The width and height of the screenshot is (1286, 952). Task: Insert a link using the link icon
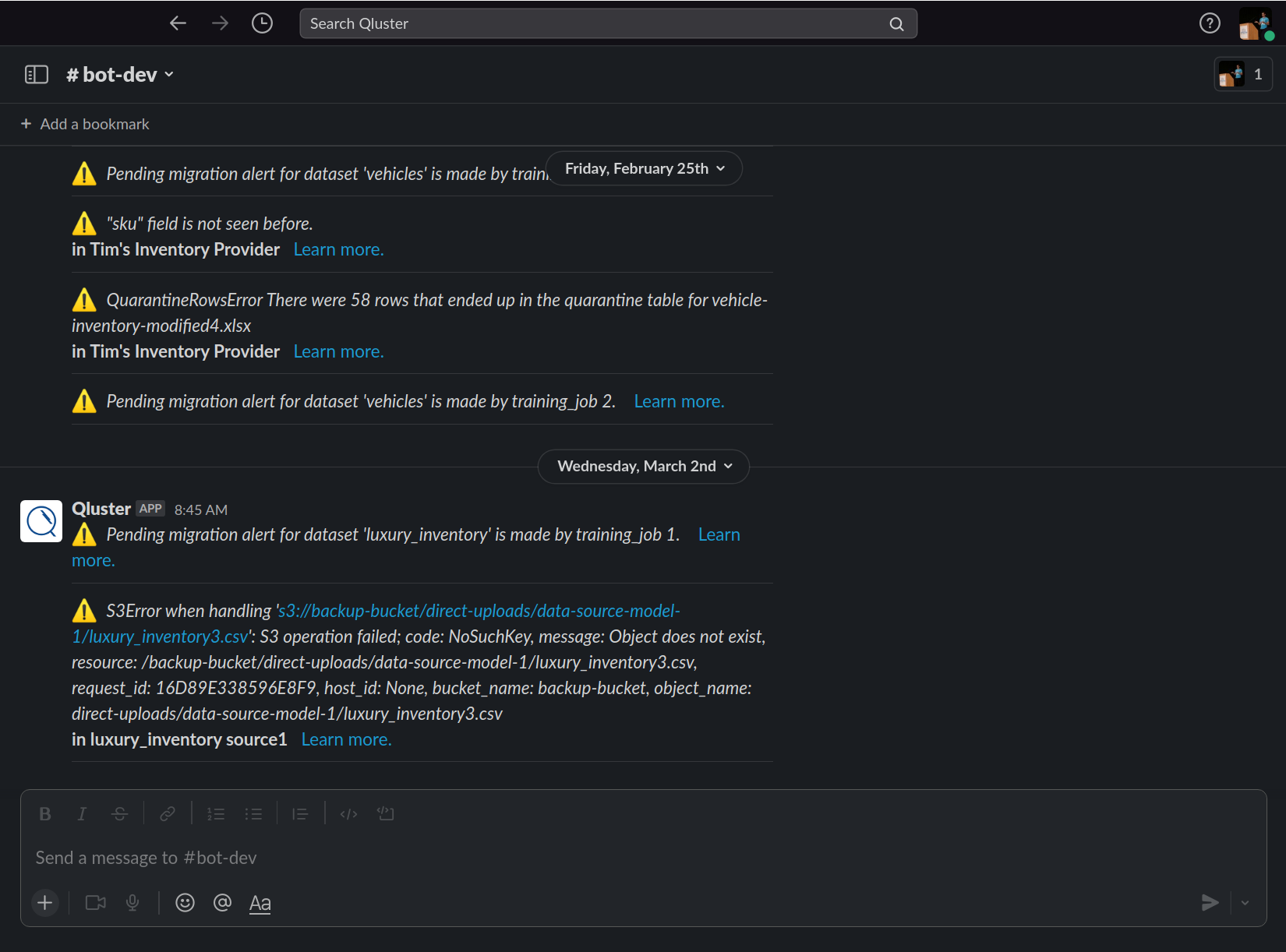point(168,814)
